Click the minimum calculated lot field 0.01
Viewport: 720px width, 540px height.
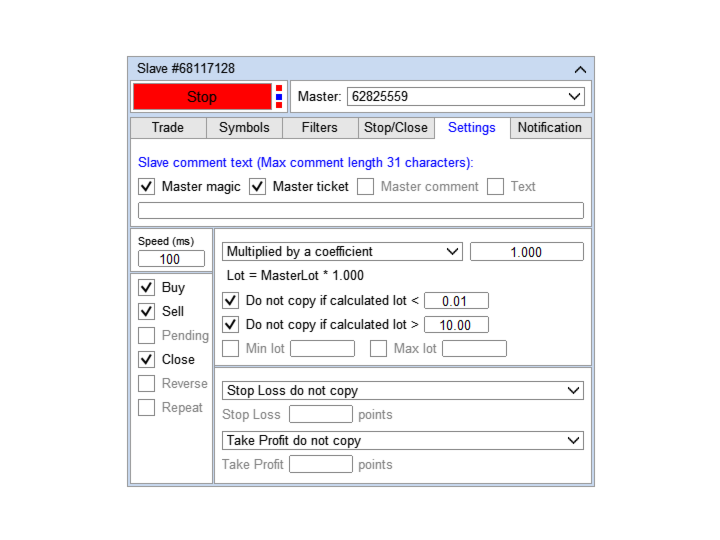(x=456, y=301)
